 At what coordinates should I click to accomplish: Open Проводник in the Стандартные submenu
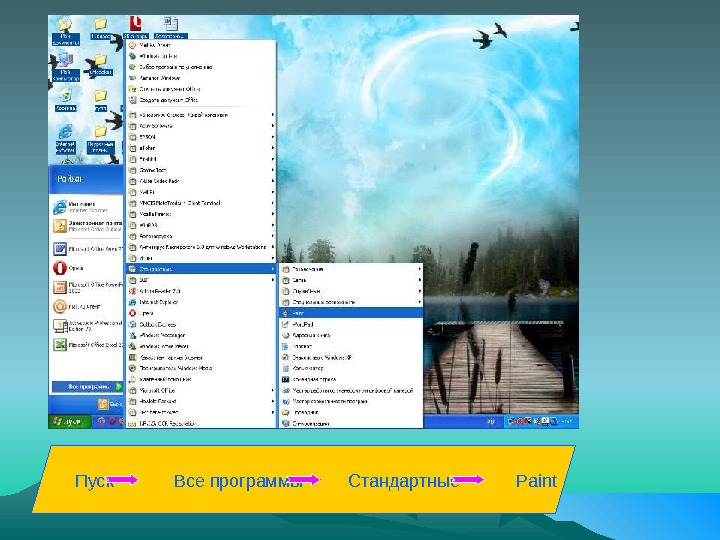click(x=351, y=412)
